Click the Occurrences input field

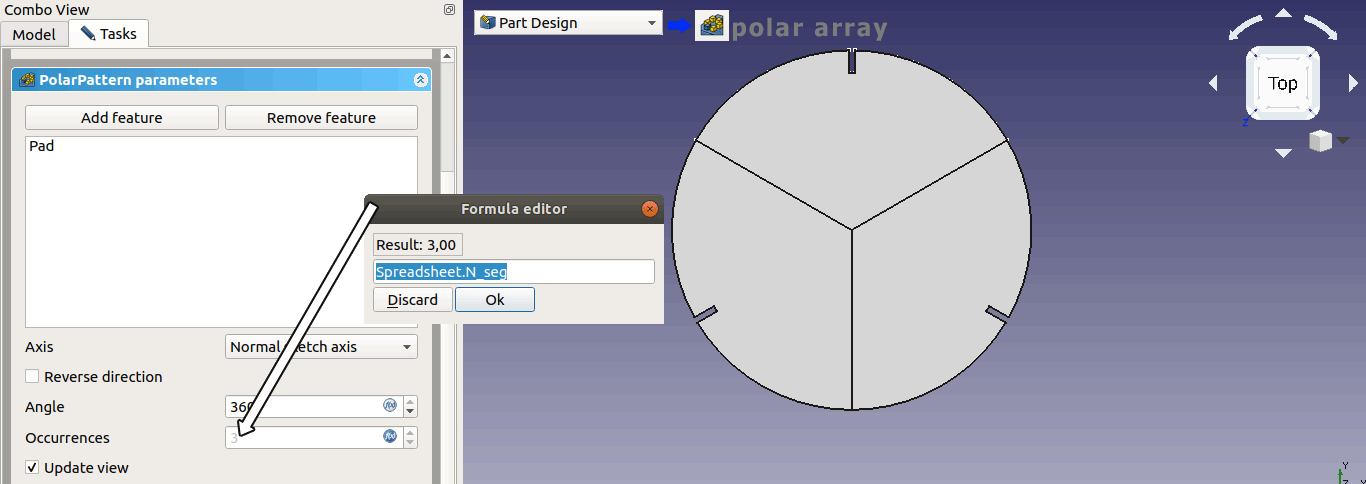pyautogui.click(x=313, y=437)
